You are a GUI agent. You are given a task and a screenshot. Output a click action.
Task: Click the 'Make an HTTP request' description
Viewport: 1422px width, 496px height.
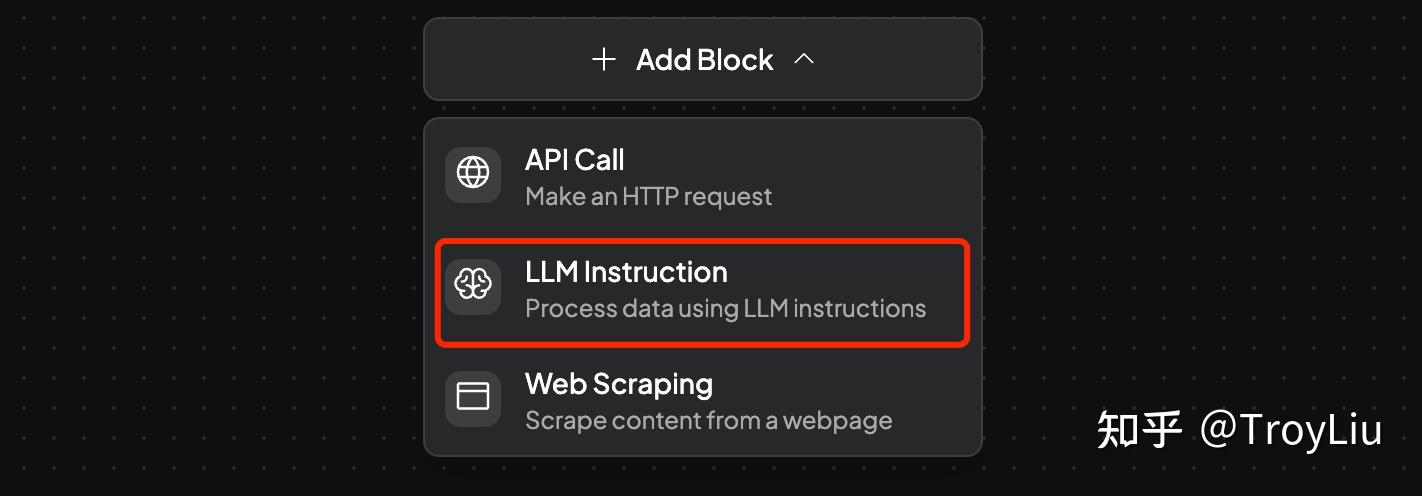pos(648,197)
